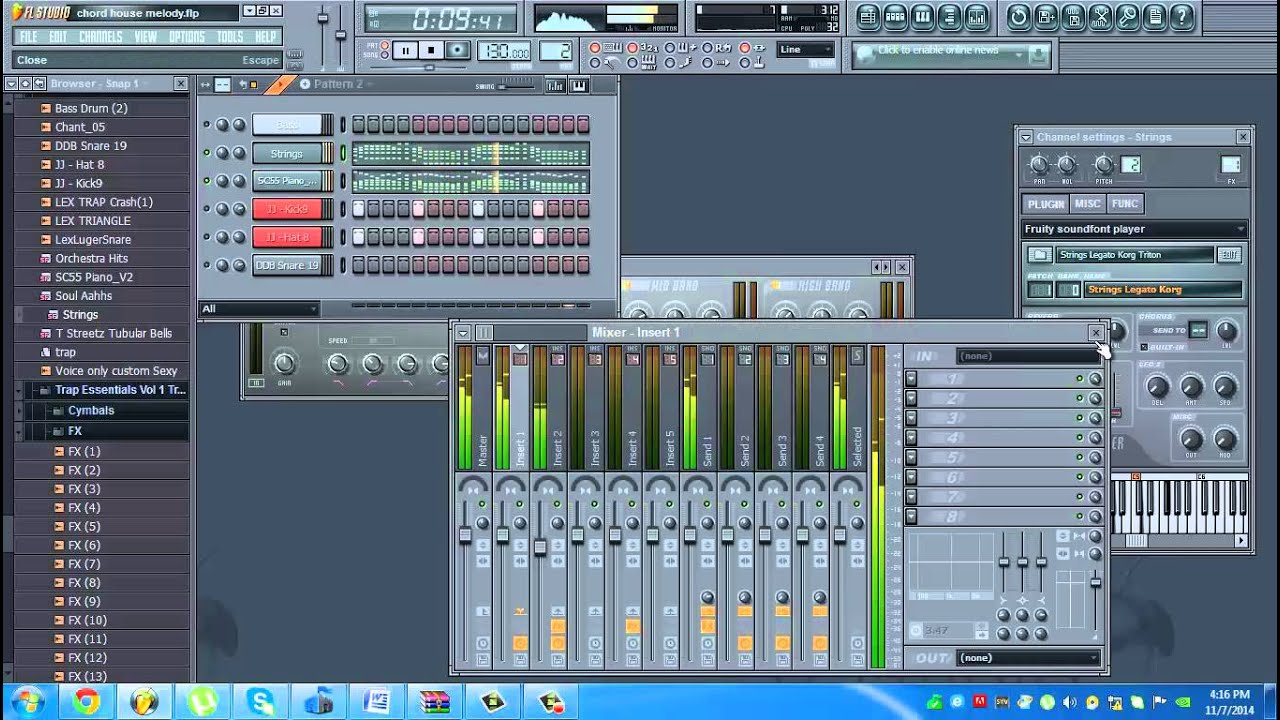Open Fruity soundfont player plugin dropdown

(x=1135, y=229)
